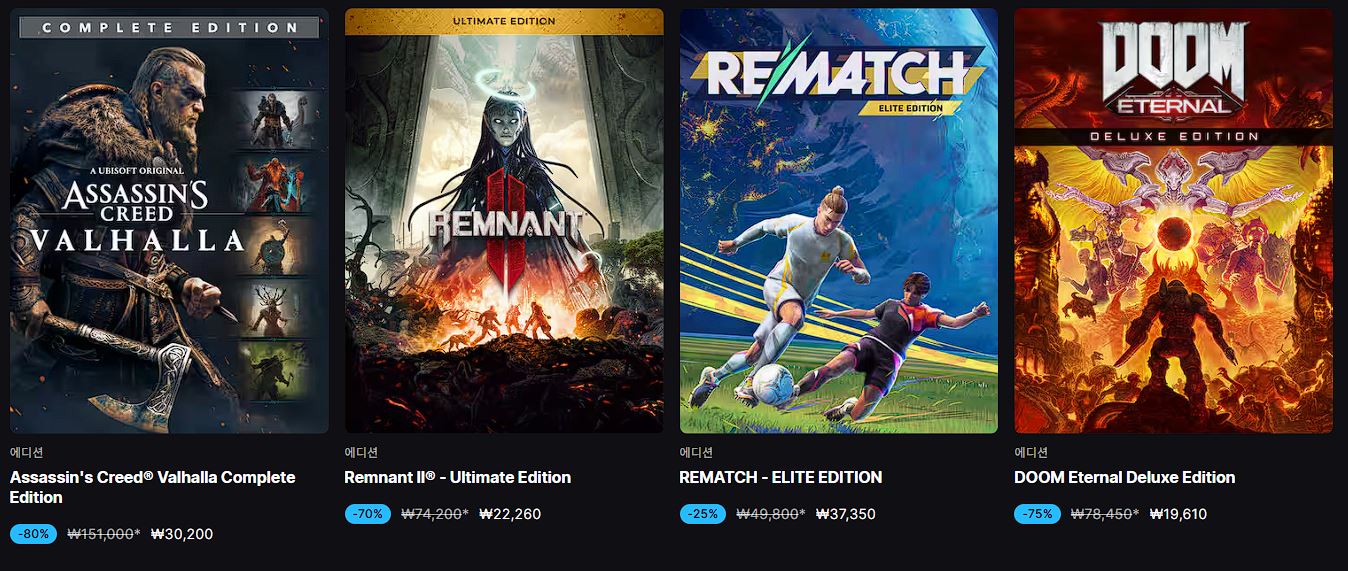Open the DOOM Eternal Deluxe Edition cover

(1173, 221)
